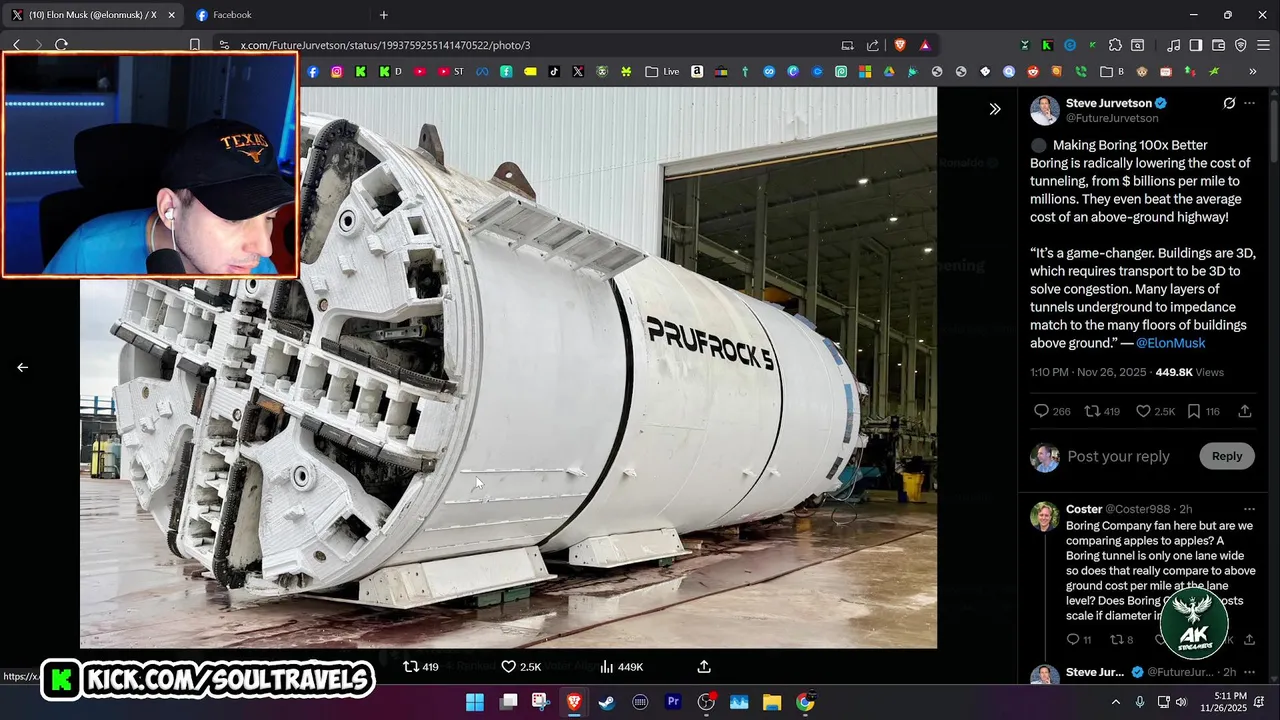Go to the previous photo arrow
This screenshot has width=1280, height=720.
[x=22, y=367]
